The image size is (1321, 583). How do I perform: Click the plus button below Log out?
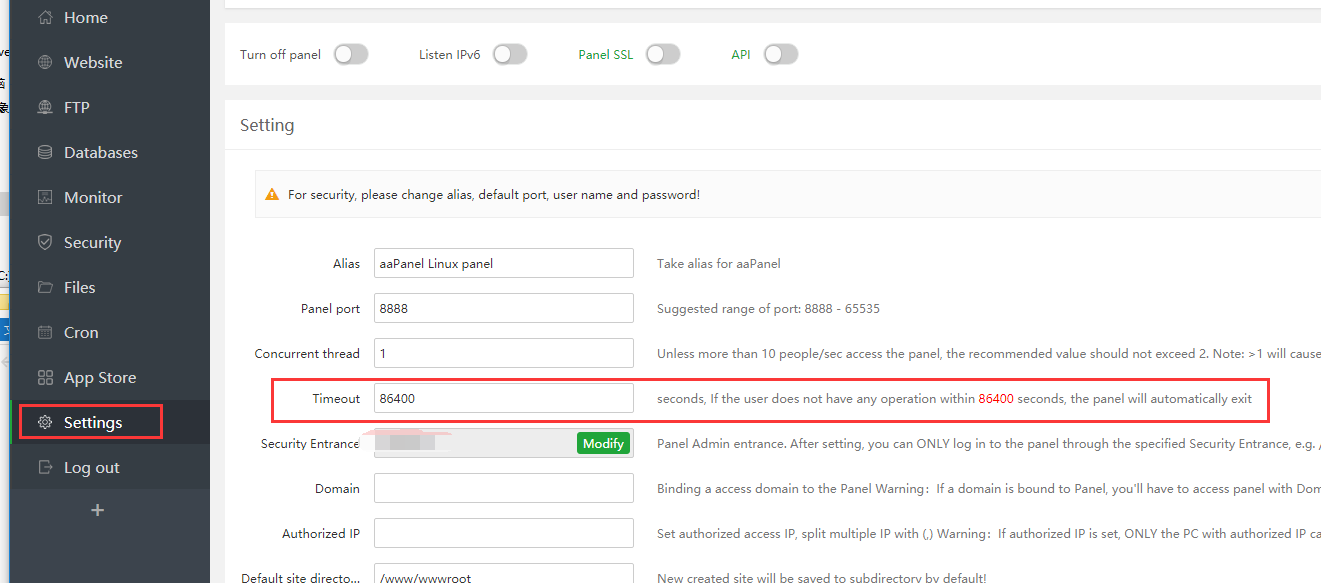point(97,511)
